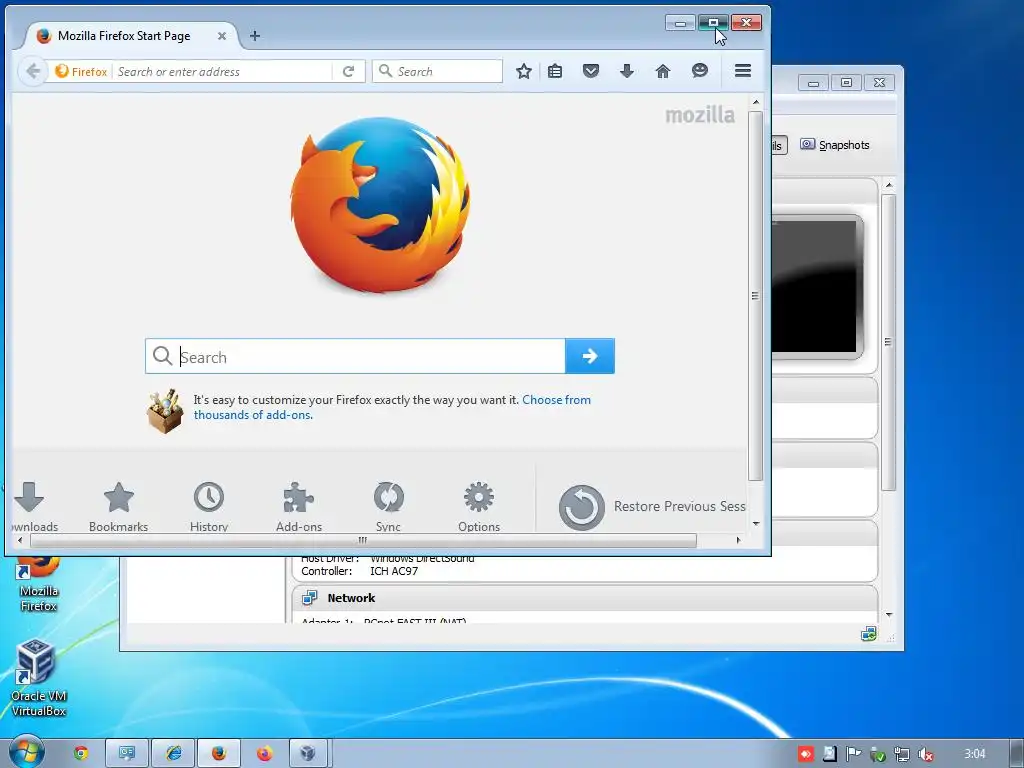
Task: Click the muted volume tray icon
Action: pos(925,754)
